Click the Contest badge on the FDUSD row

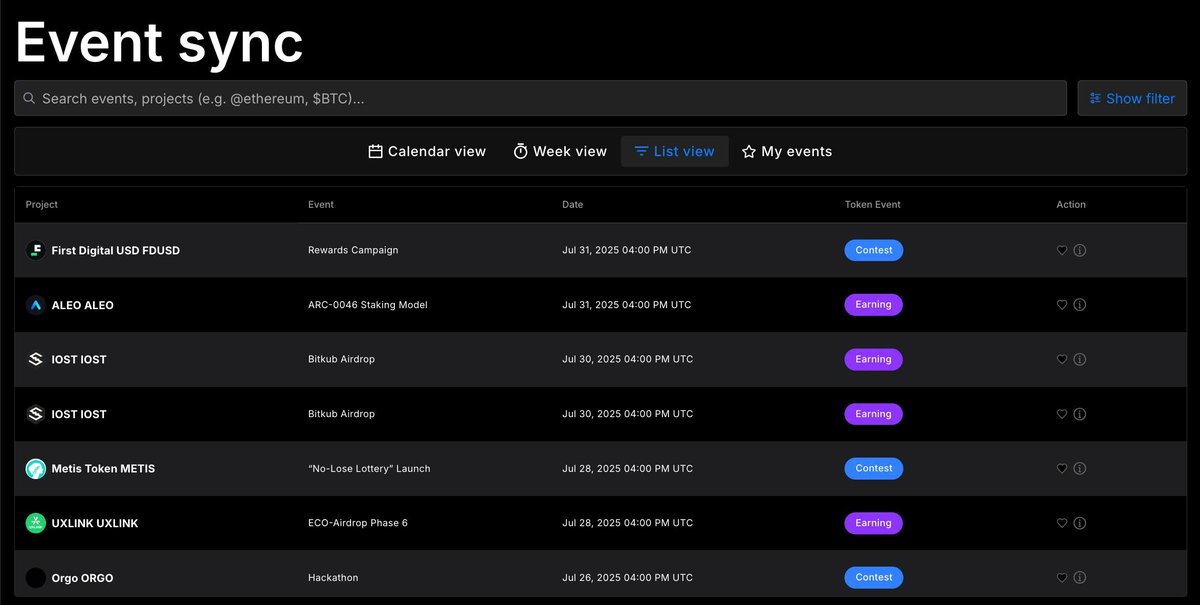coord(874,250)
